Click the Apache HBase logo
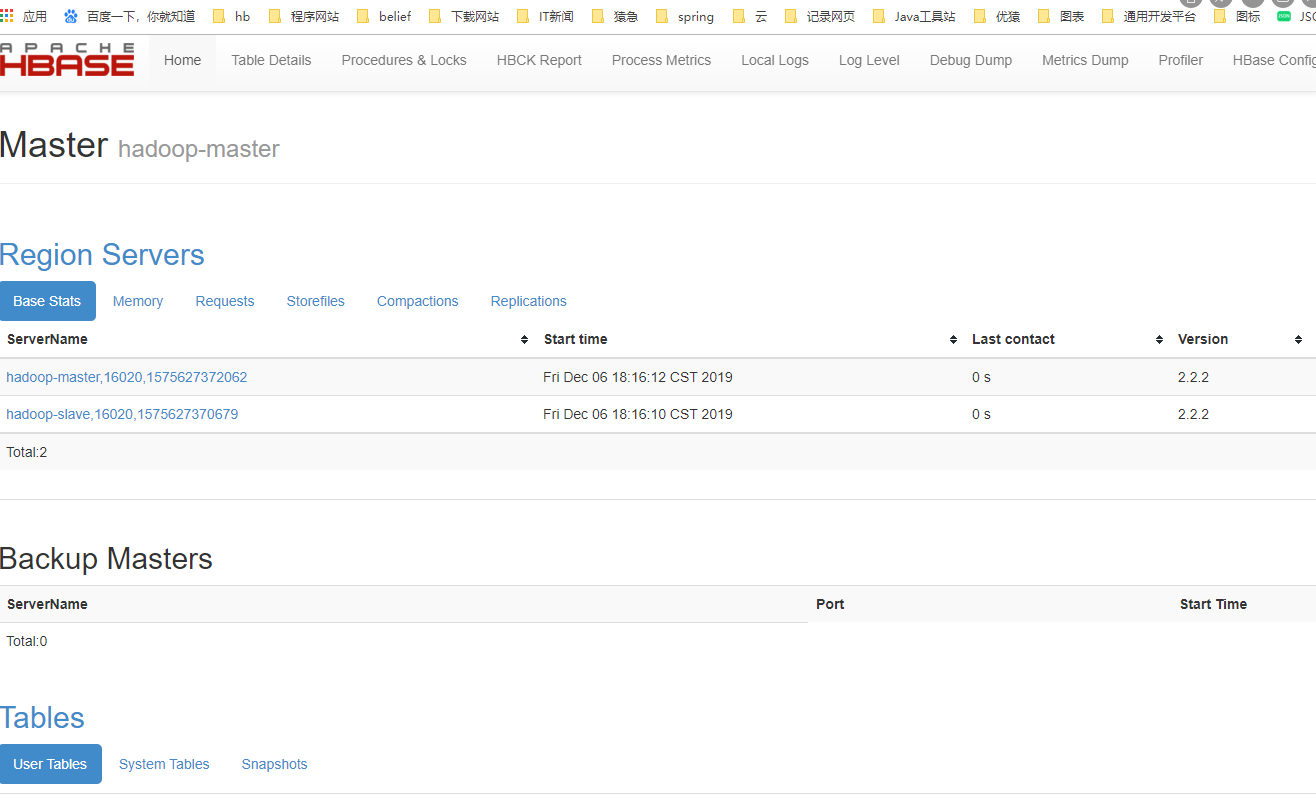This screenshot has height=807, width=1316. click(x=66, y=58)
